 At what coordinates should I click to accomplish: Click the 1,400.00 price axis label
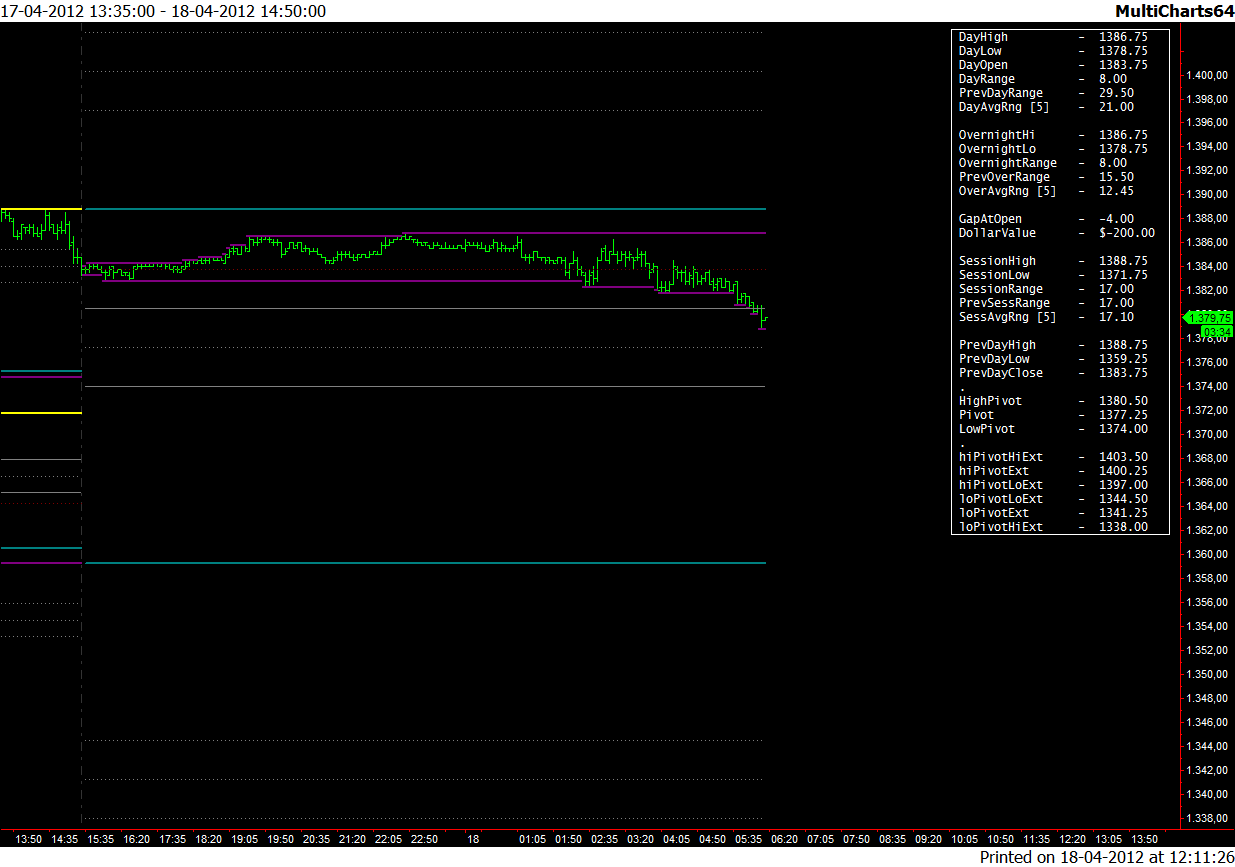click(x=1207, y=75)
